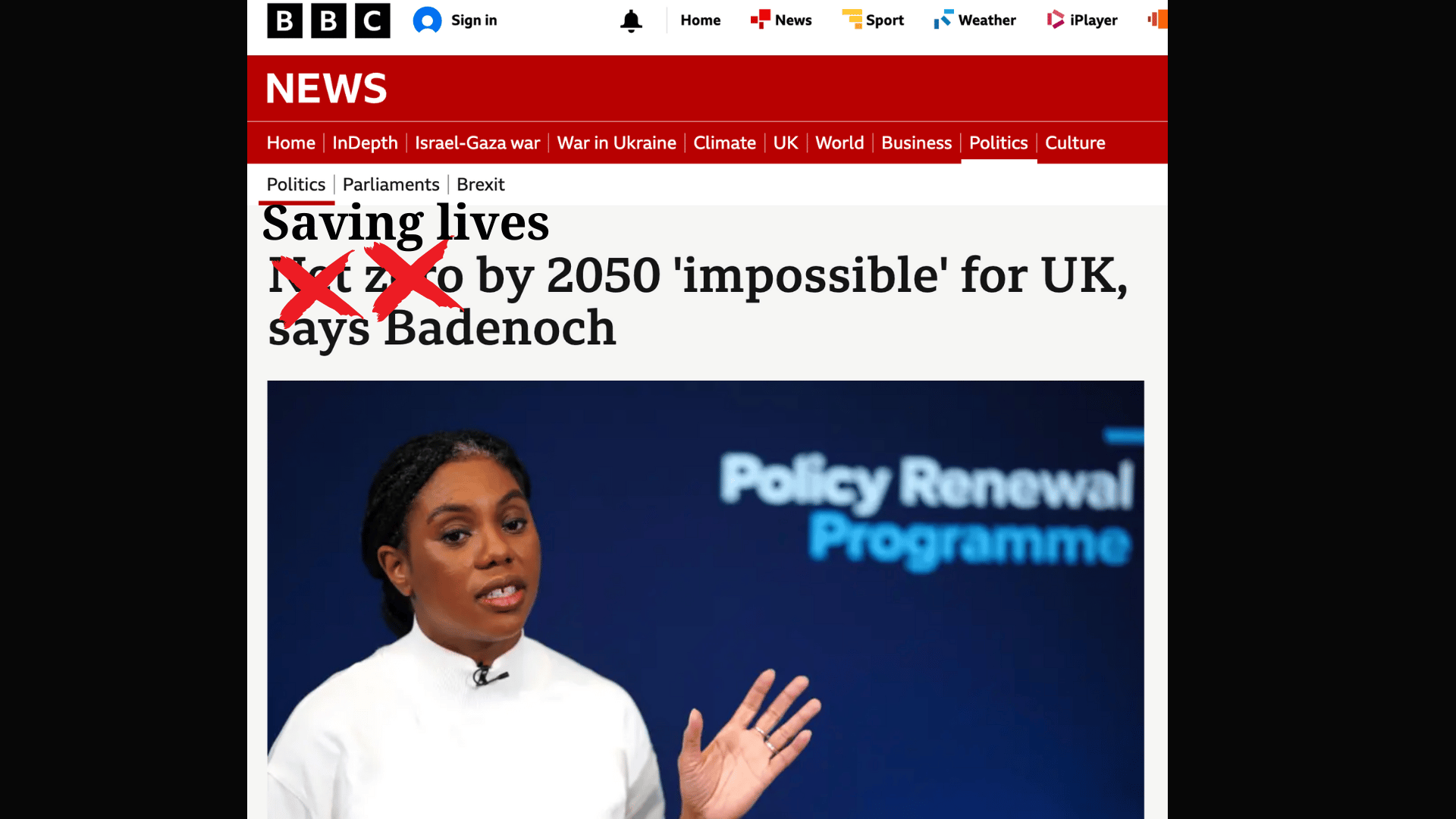Select the Climate section tab

(724, 143)
